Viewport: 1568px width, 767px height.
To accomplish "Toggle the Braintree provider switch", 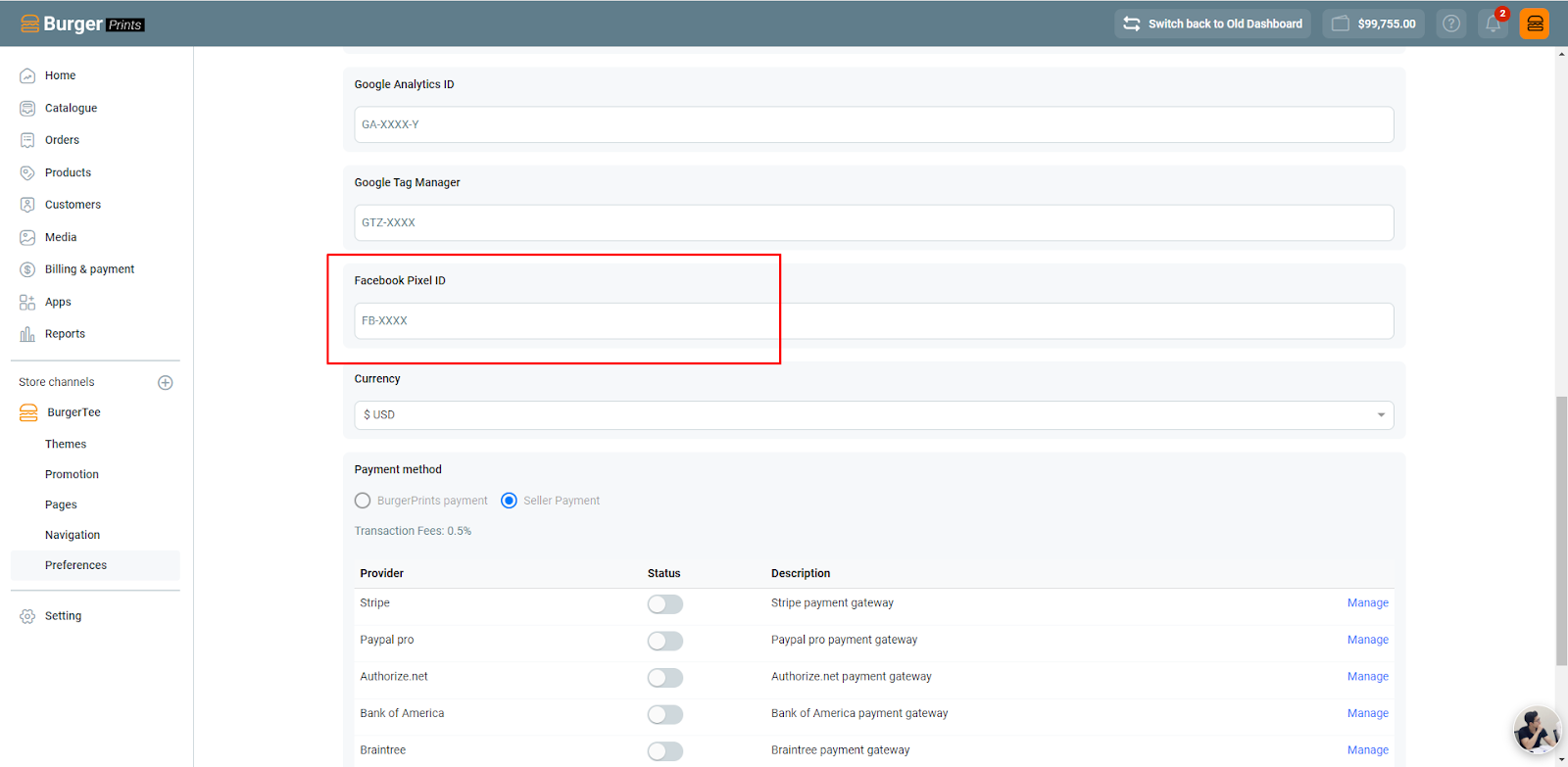I will pos(664,751).
